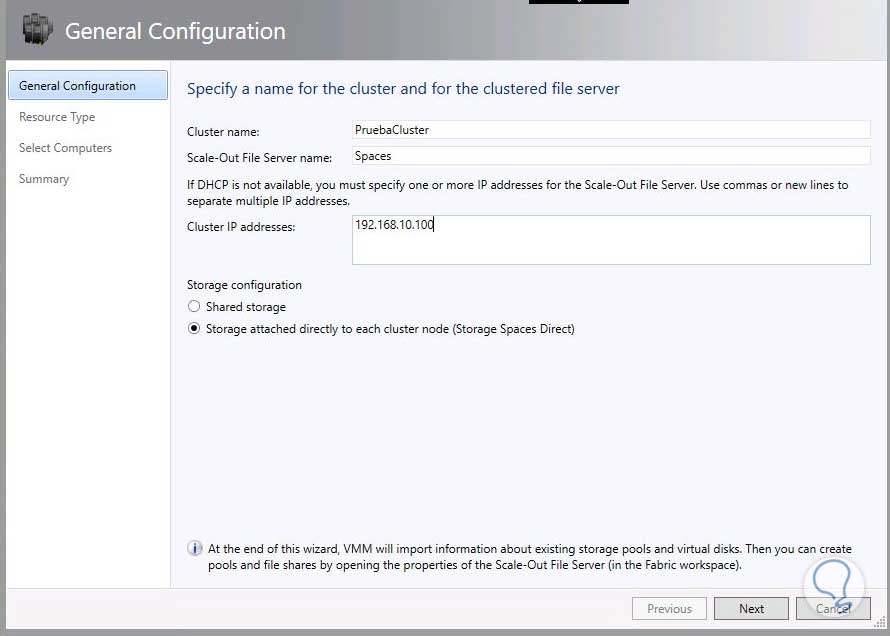This screenshot has width=890, height=636.
Task: Click the Next button
Action: 751,609
